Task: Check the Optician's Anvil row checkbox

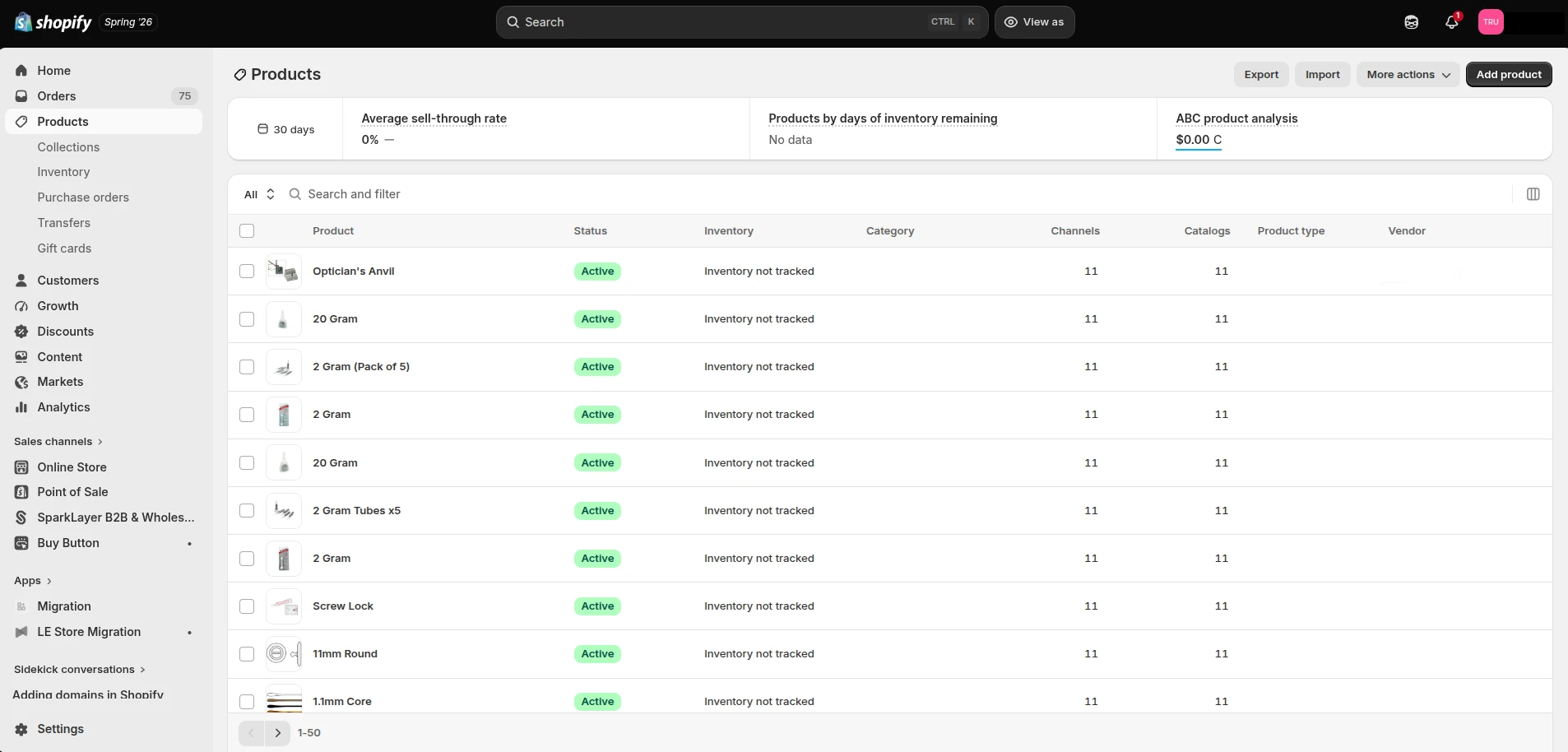Action: tap(247, 272)
